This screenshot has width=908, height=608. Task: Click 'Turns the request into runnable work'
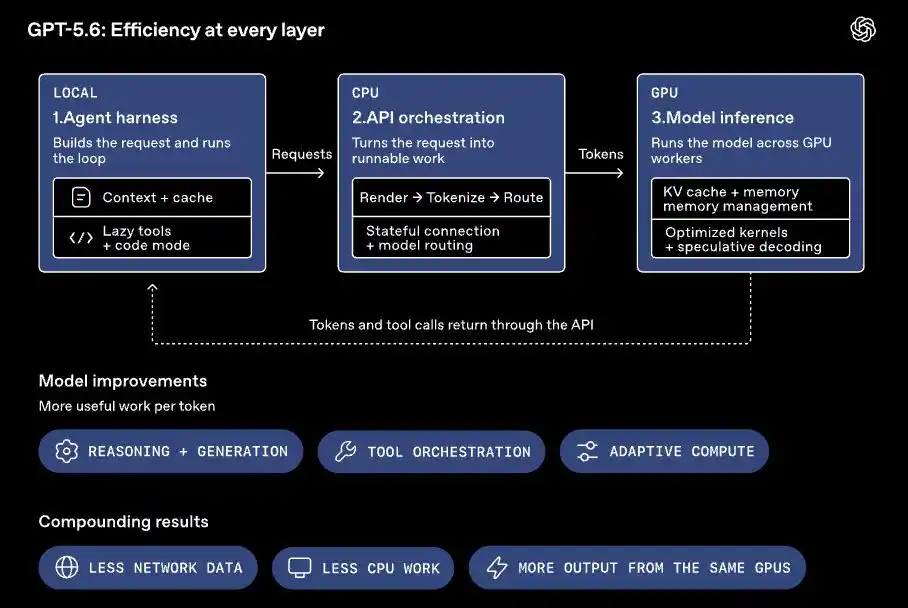pyautogui.click(x=423, y=151)
